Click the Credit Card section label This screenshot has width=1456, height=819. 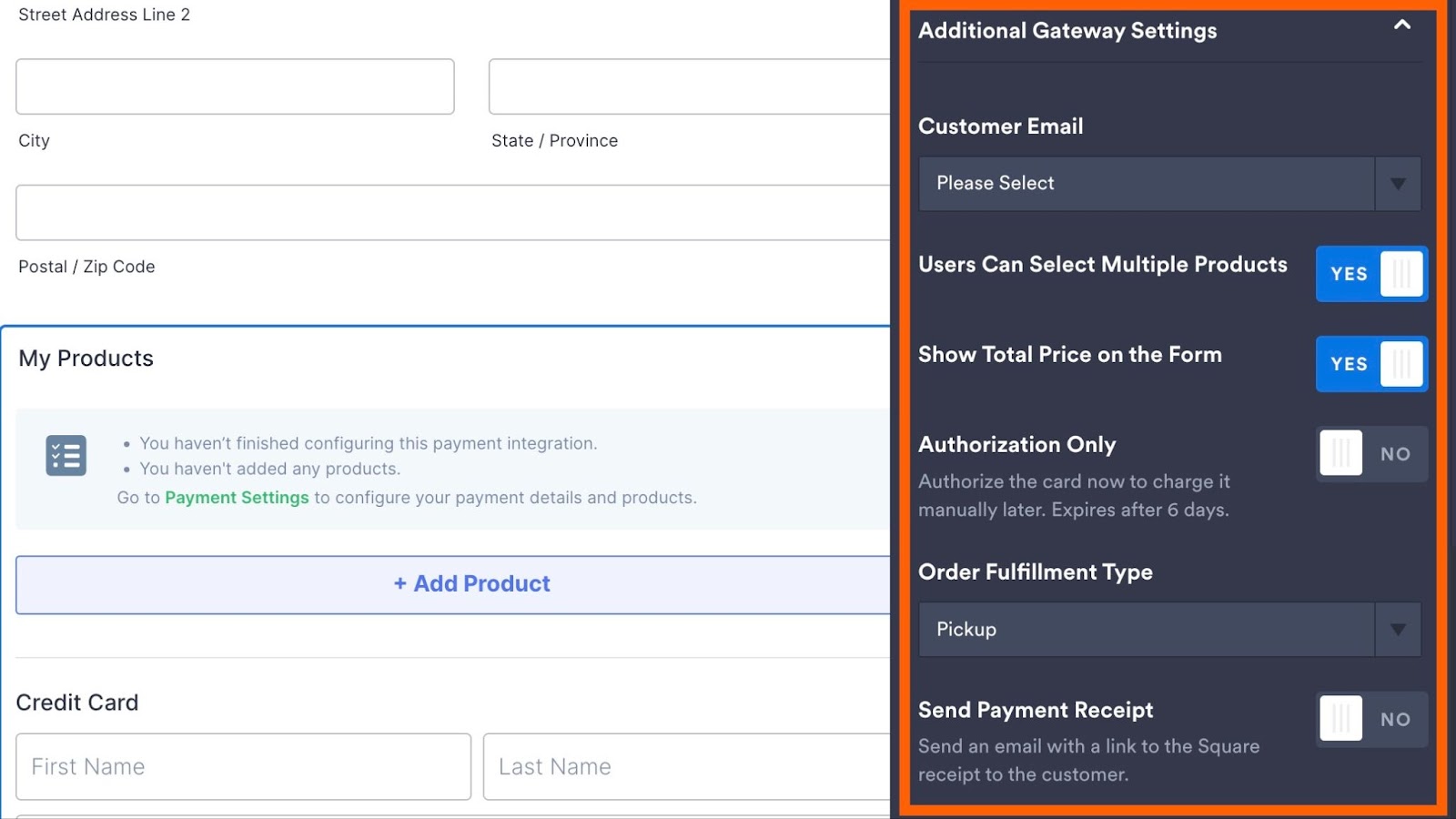(x=77, y=703)
